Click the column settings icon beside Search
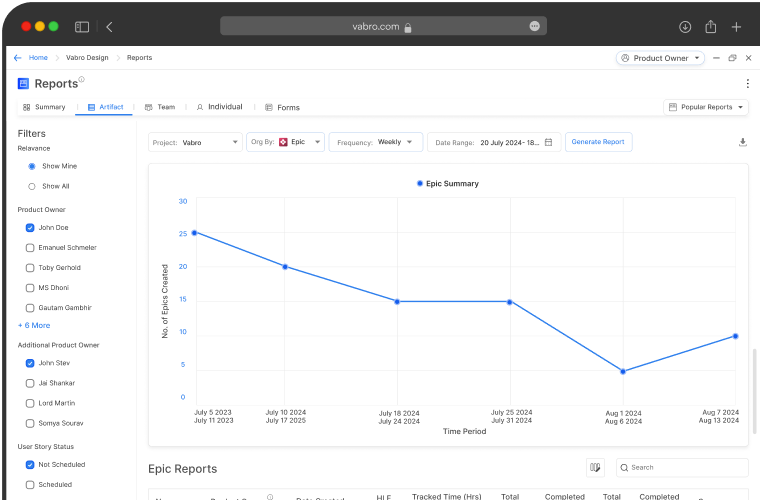760x500 pixels. (x=595, y=467)
